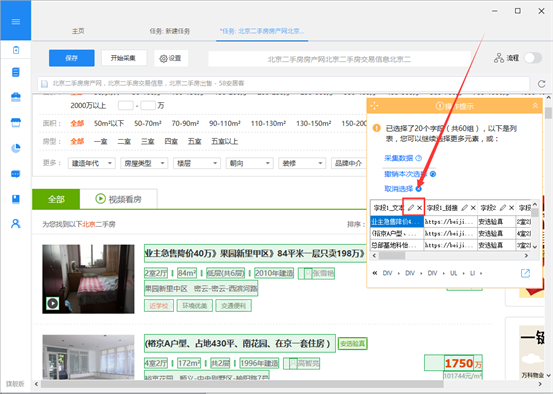Open the 房屋类型 dropdown
This screenshot has height=394, width=553.
pyautogui.click(x=144, y=163)
